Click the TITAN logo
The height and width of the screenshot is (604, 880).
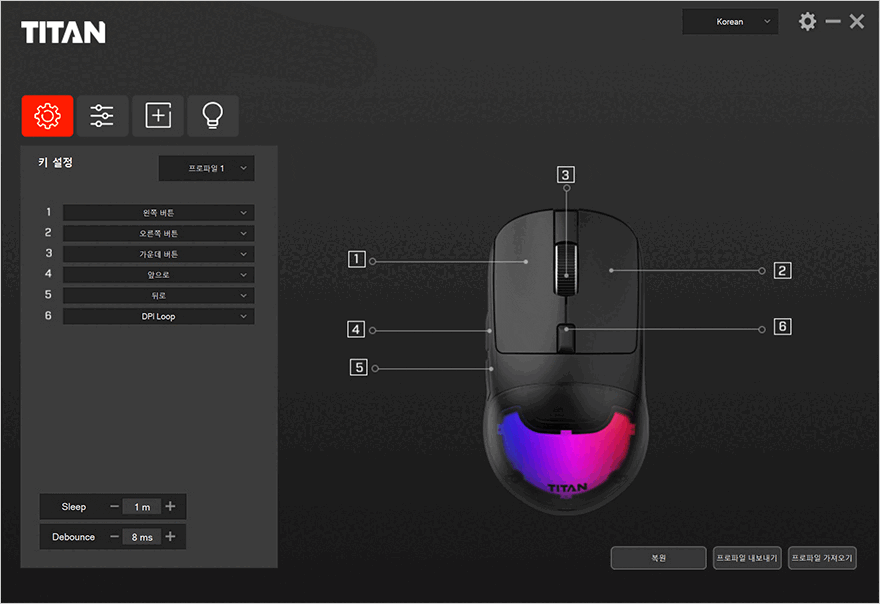coord(63,33)
